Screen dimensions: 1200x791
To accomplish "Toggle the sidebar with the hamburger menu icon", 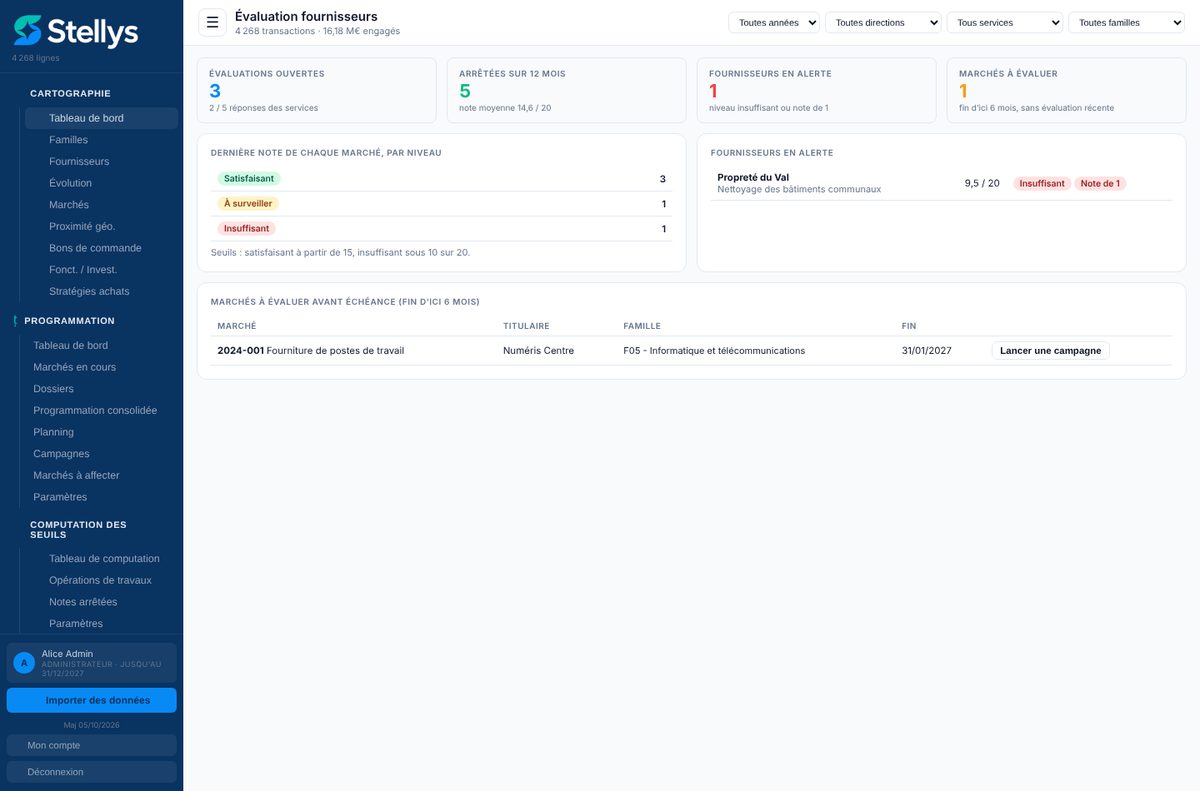I will tap(212, 22).
